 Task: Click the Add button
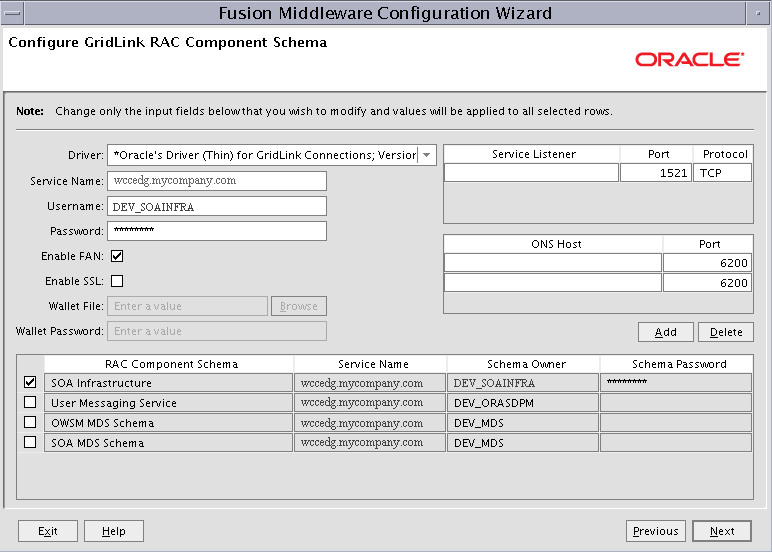666,332
